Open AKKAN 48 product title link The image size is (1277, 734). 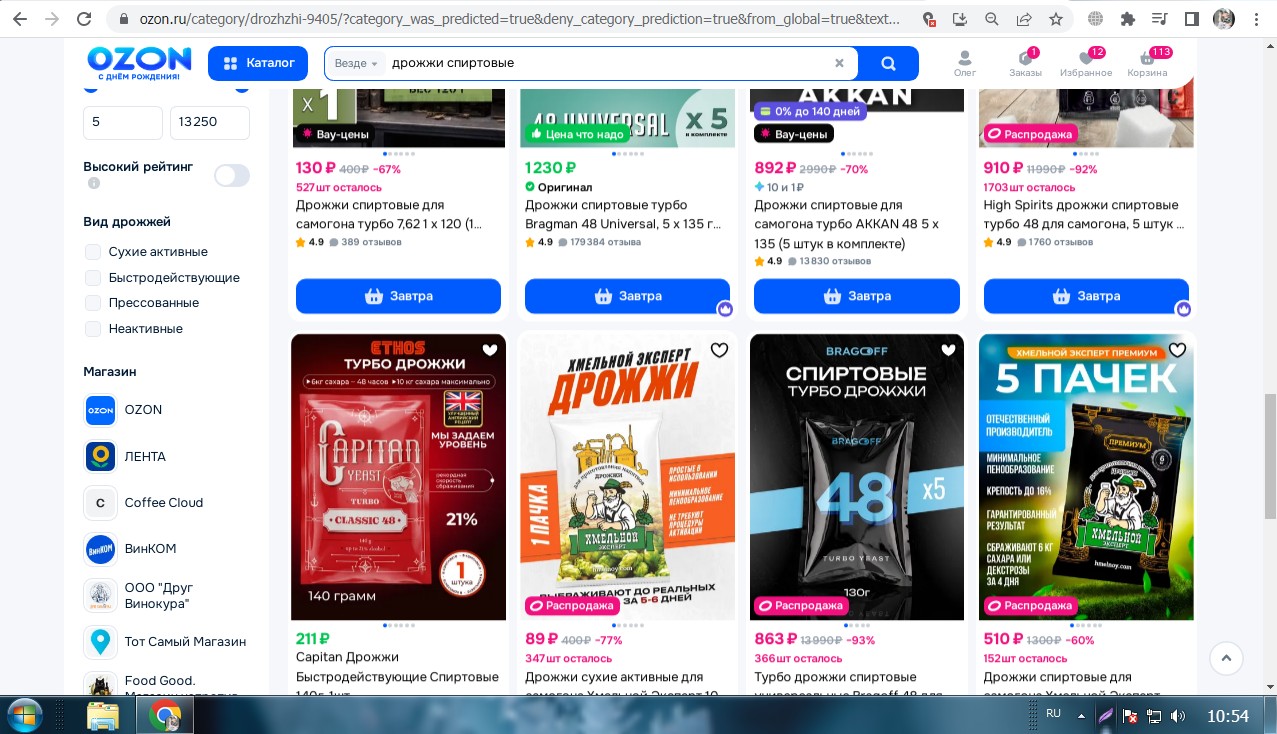pyautogui.click(x=849, y=224)
